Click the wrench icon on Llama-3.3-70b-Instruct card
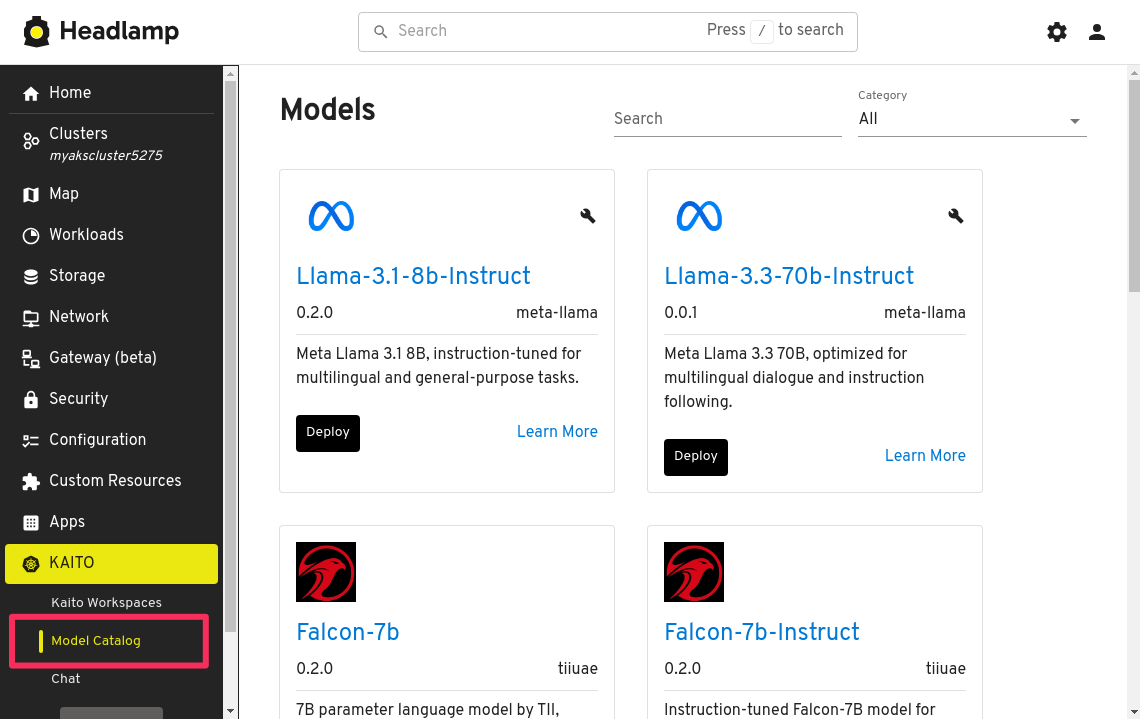Image resolution: width=1140 pixels, height=719 pixels. pos(956,215)
